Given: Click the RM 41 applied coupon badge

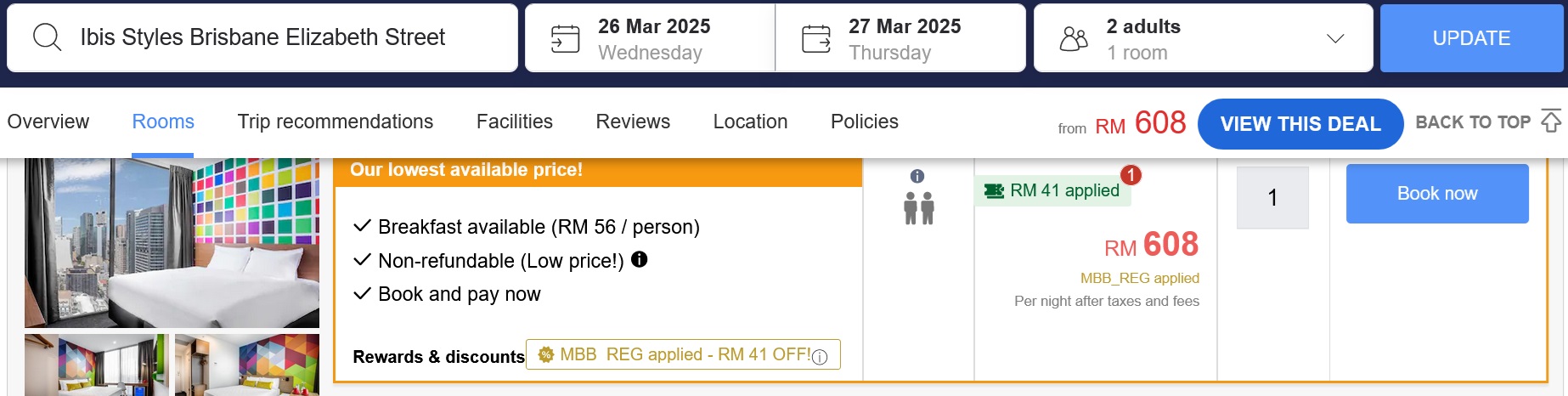Looking at the screenshot, I should coord(1053,190).
